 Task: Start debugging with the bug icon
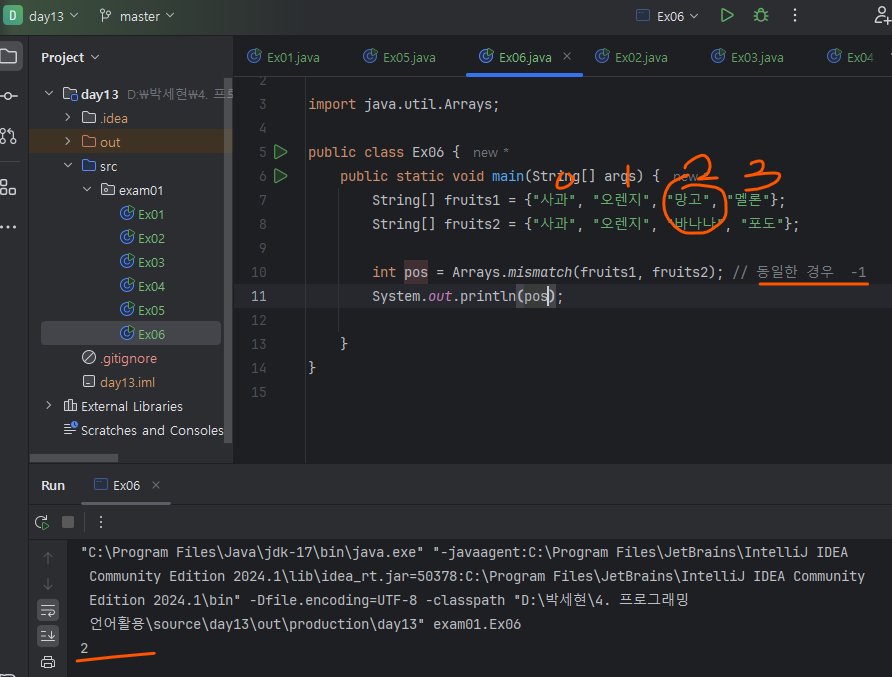tap(761, 15)
